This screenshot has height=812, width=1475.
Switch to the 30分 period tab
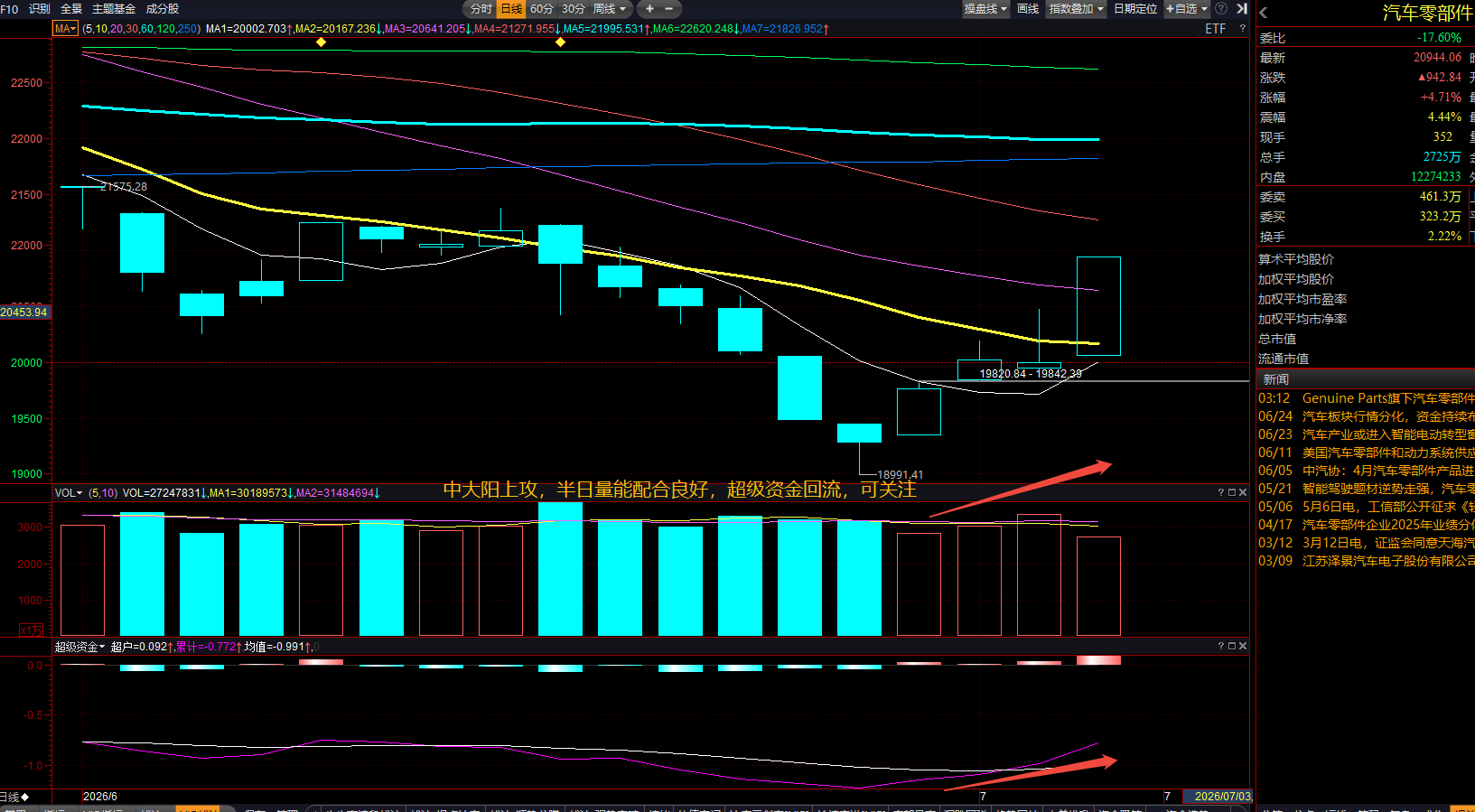click(x=574, y=9)
